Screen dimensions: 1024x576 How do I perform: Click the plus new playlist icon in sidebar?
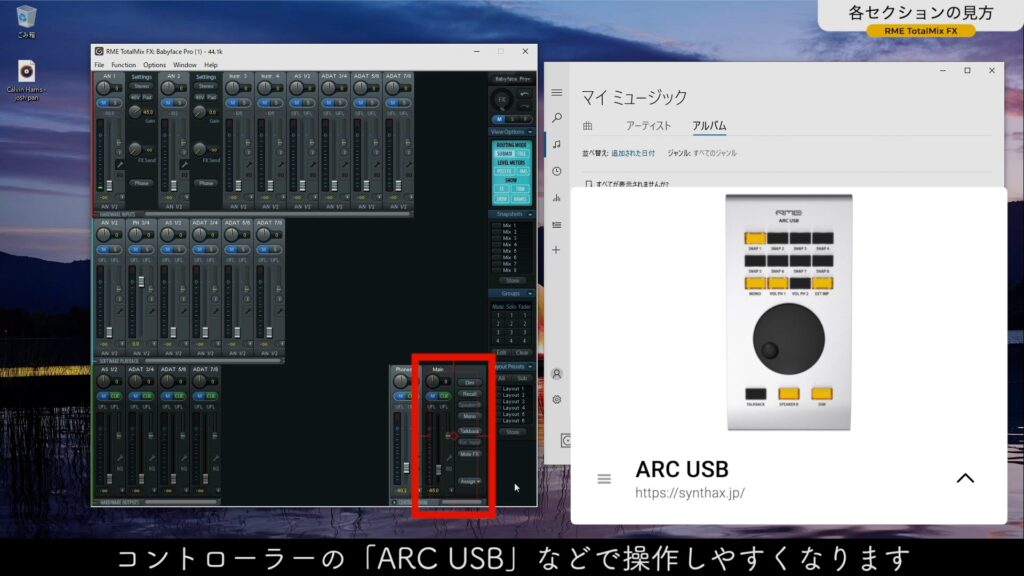[556, 250]
